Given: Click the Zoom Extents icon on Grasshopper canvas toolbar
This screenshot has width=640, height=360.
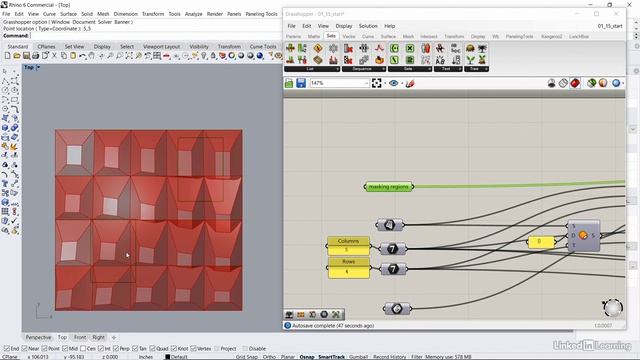Looking at the screenshot, I should pos(376,83).
